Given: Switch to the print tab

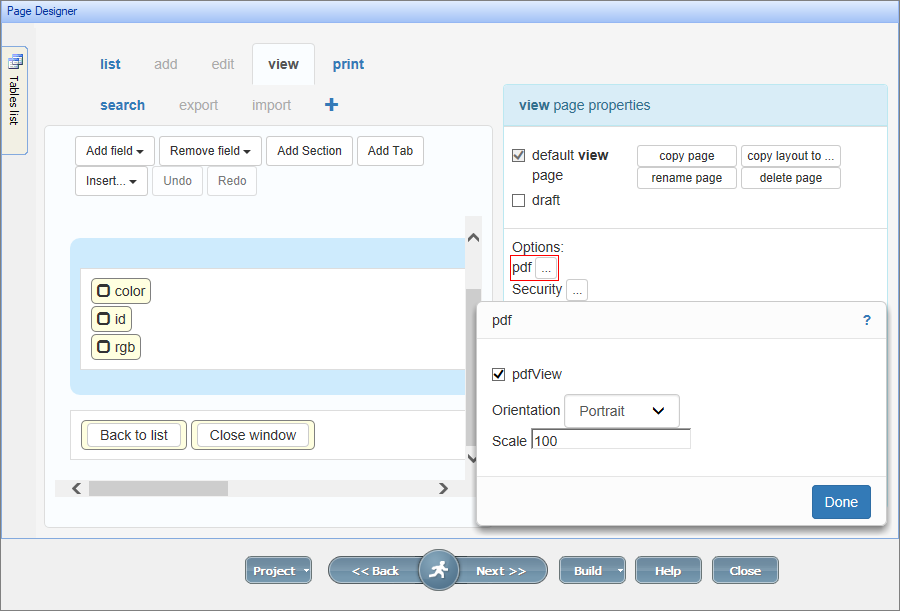Looking at the screenshot, I should [348, 63].
